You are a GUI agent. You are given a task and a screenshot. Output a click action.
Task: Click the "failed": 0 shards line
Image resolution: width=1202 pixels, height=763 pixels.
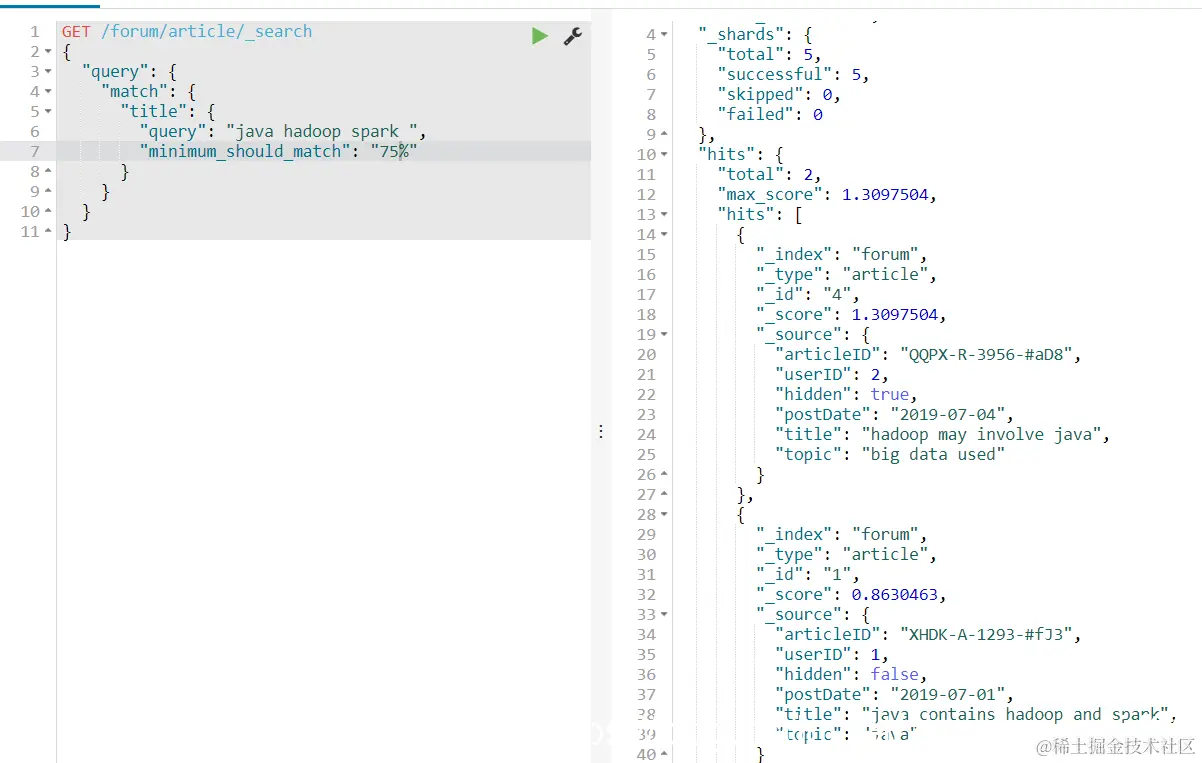click(x=770, y=114)
